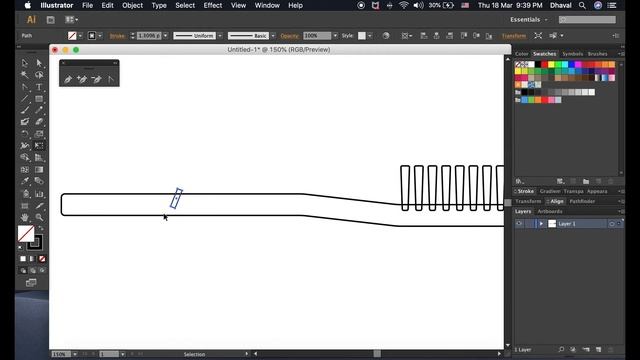Open the Pathfinder panel tab
The height and width of the screenshot is (360, 640).
[x=582, y=201]
